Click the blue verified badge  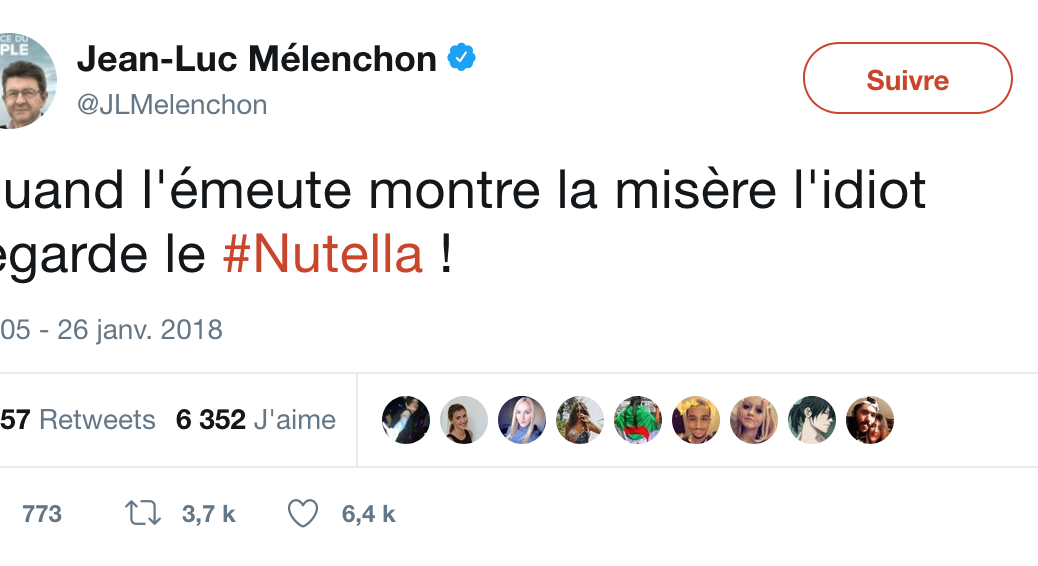pyautogui.click(x=460, y=59)
